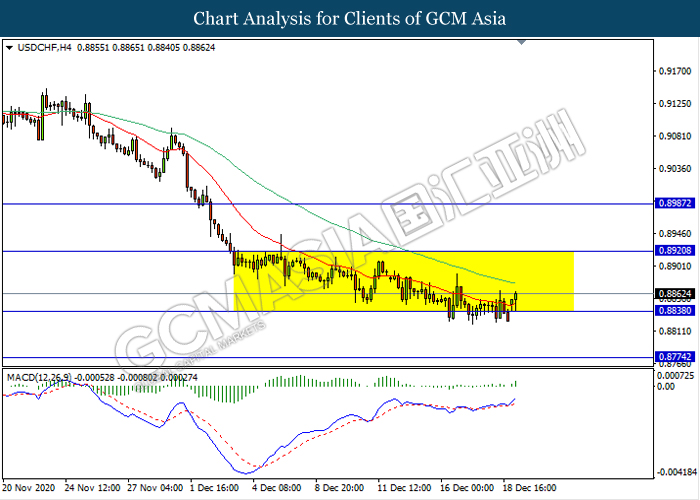Click the dropdown arrow before USDCHF,H4
The image size is (700, 500).
tap(10, 48)
